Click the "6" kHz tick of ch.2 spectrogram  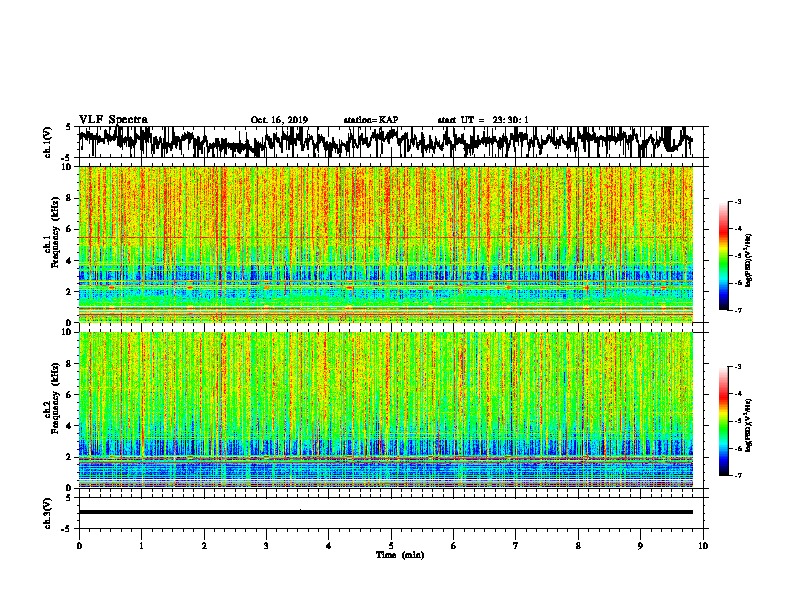(70, 394)
